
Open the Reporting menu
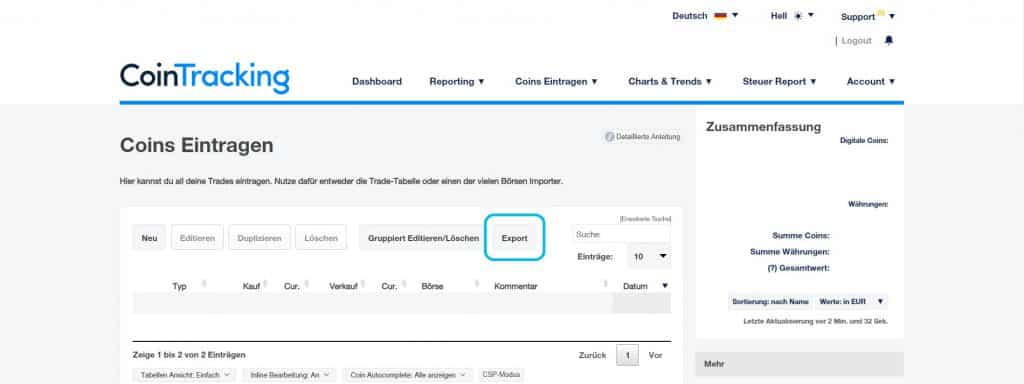(457, 82)
